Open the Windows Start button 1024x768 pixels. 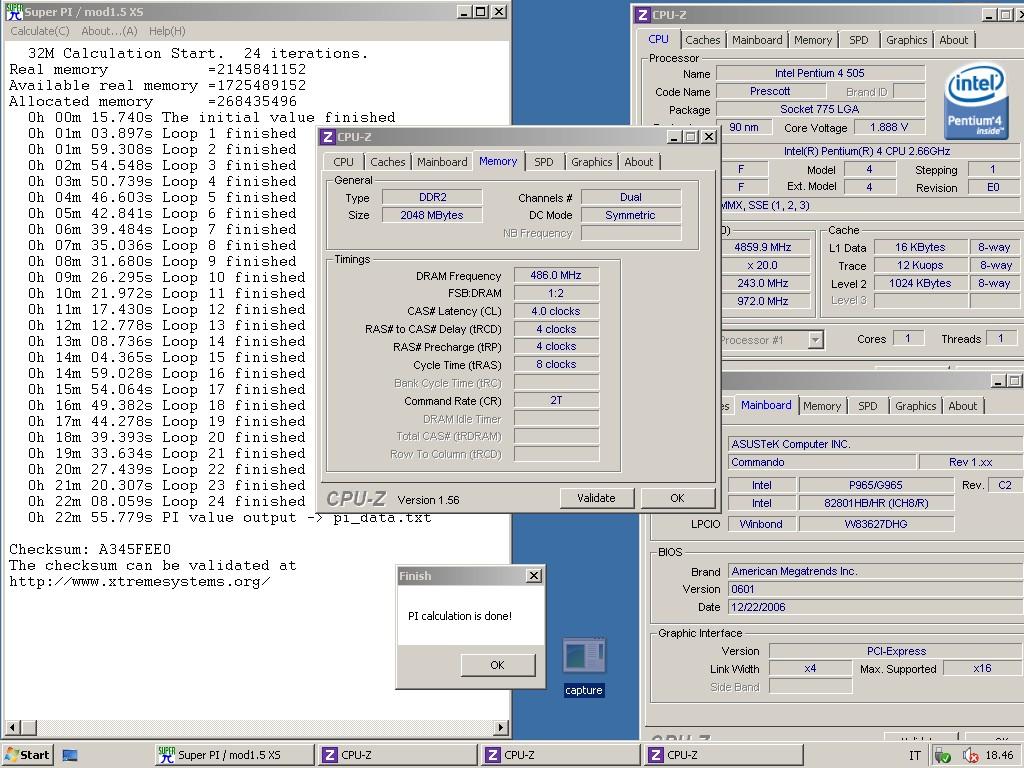click(x=27, y=755)
